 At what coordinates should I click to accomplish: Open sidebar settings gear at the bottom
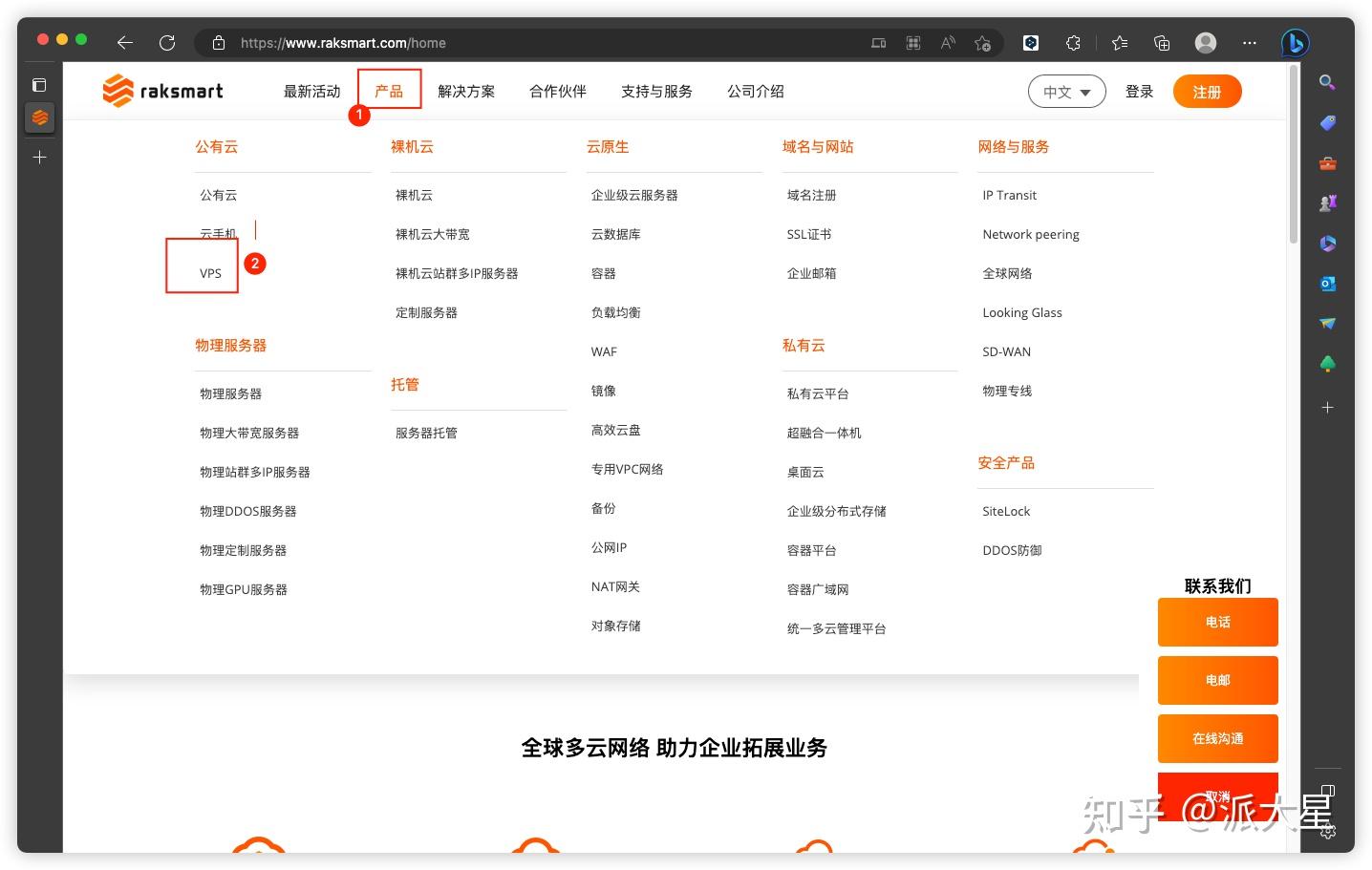coord(1328,831)
